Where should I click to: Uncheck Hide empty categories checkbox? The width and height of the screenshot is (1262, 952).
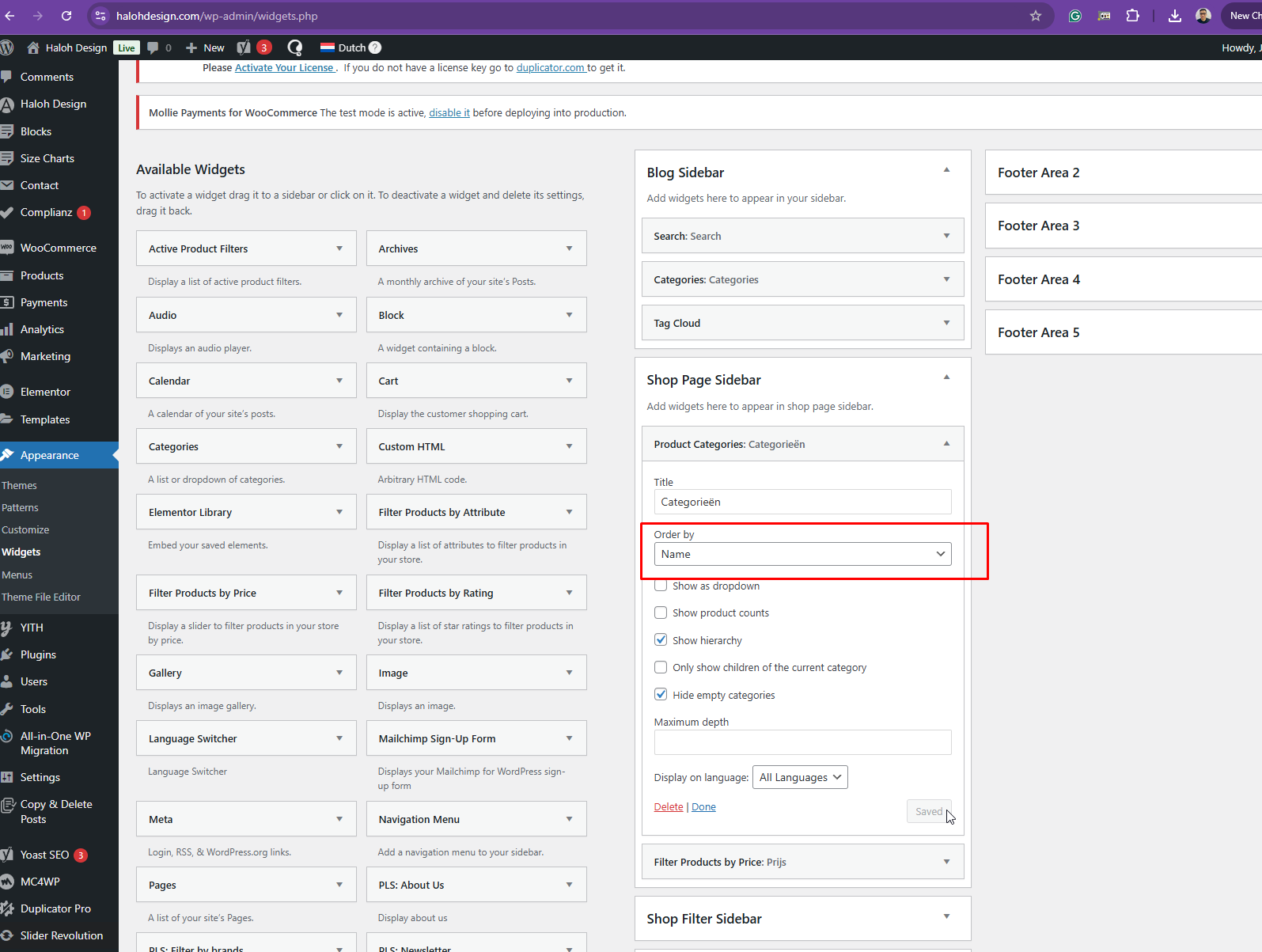pos(661,694)
